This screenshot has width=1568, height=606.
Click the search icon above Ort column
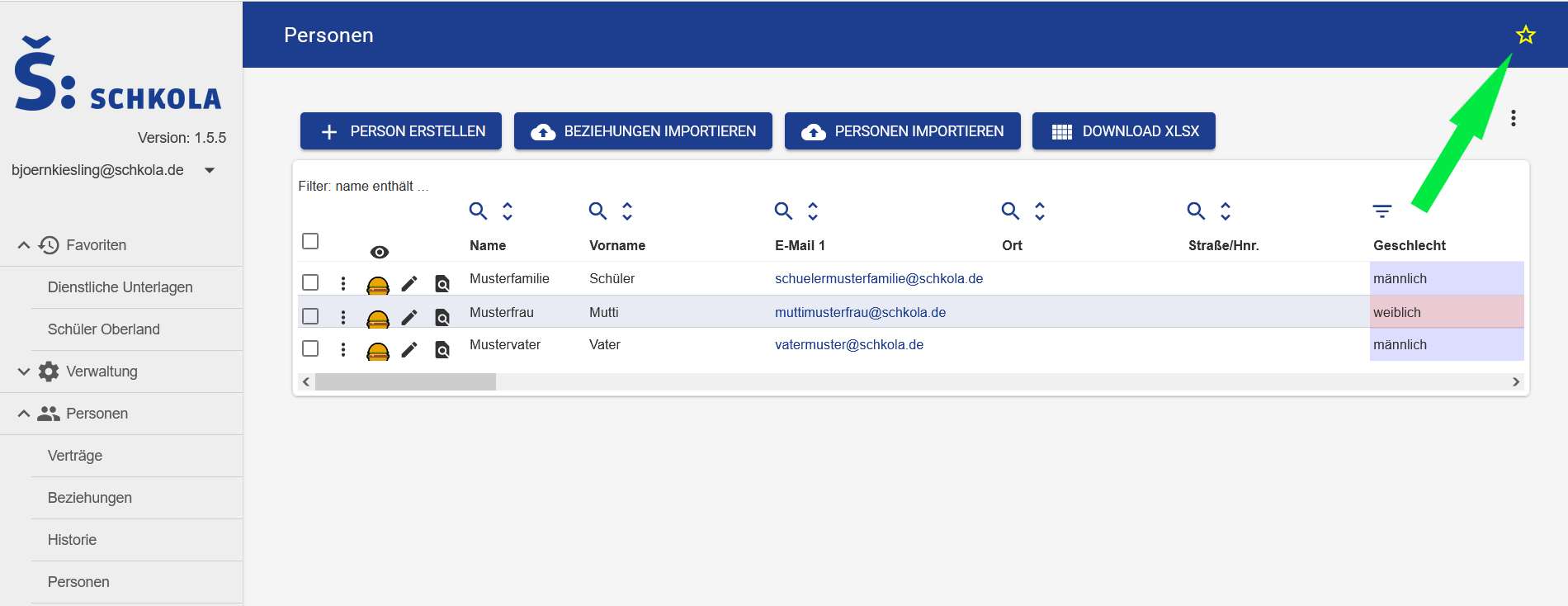(x=1010, y=211)
